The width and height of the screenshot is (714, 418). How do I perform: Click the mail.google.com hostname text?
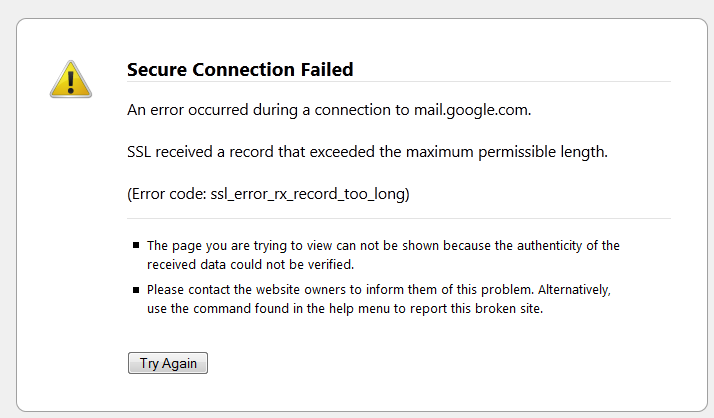472,110
